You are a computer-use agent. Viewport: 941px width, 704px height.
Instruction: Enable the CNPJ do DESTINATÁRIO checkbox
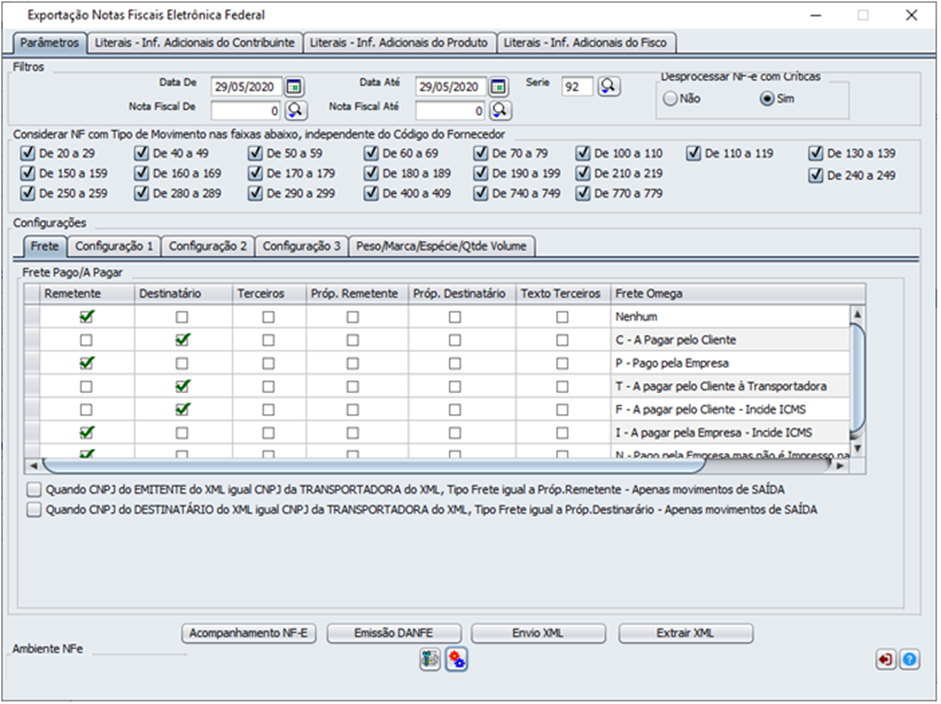(34, 510)
